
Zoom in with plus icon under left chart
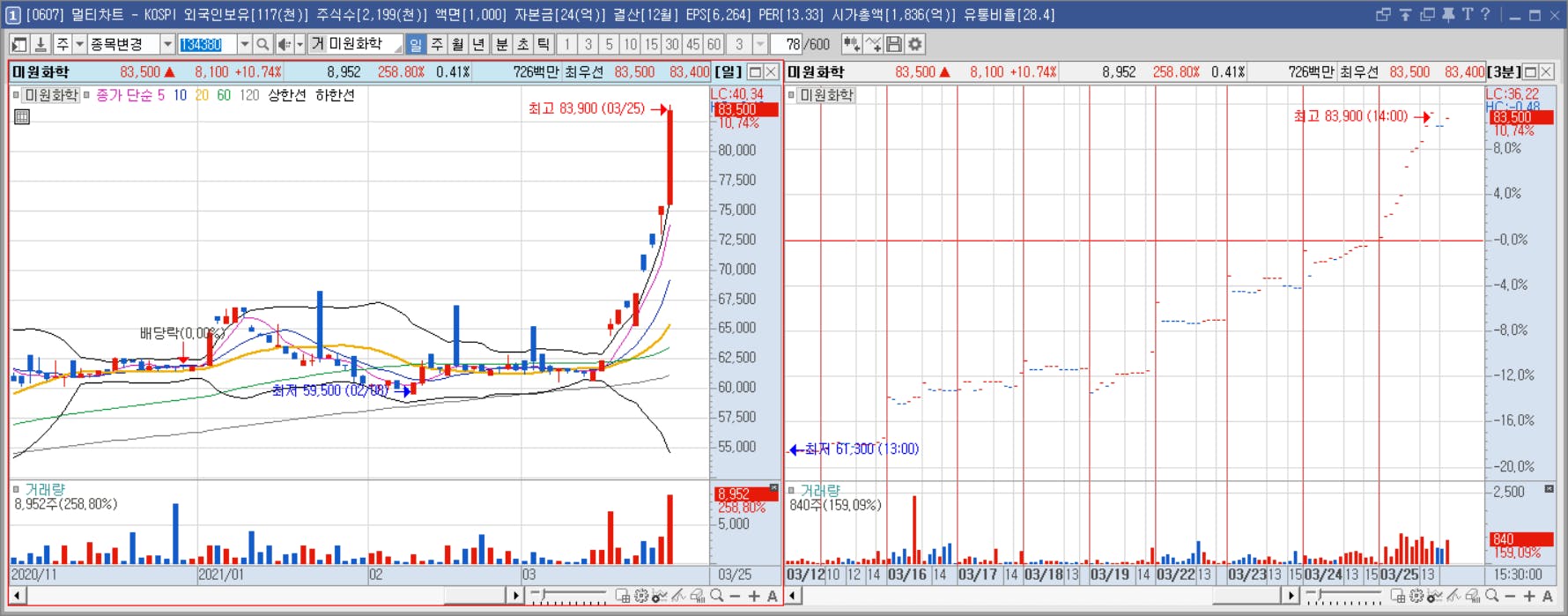[x=754, y=597]
